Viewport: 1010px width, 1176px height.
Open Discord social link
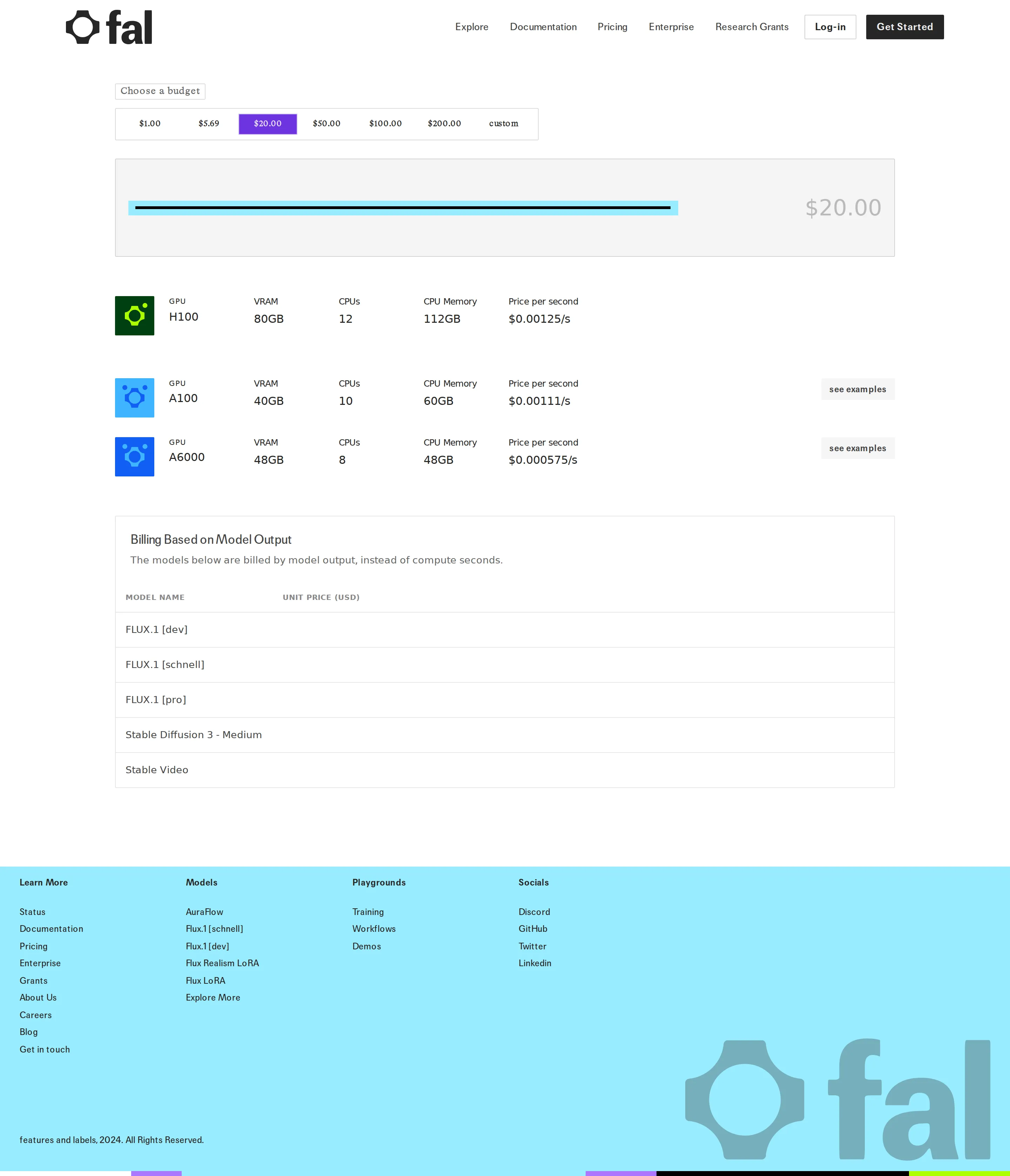tap(534, 912)
